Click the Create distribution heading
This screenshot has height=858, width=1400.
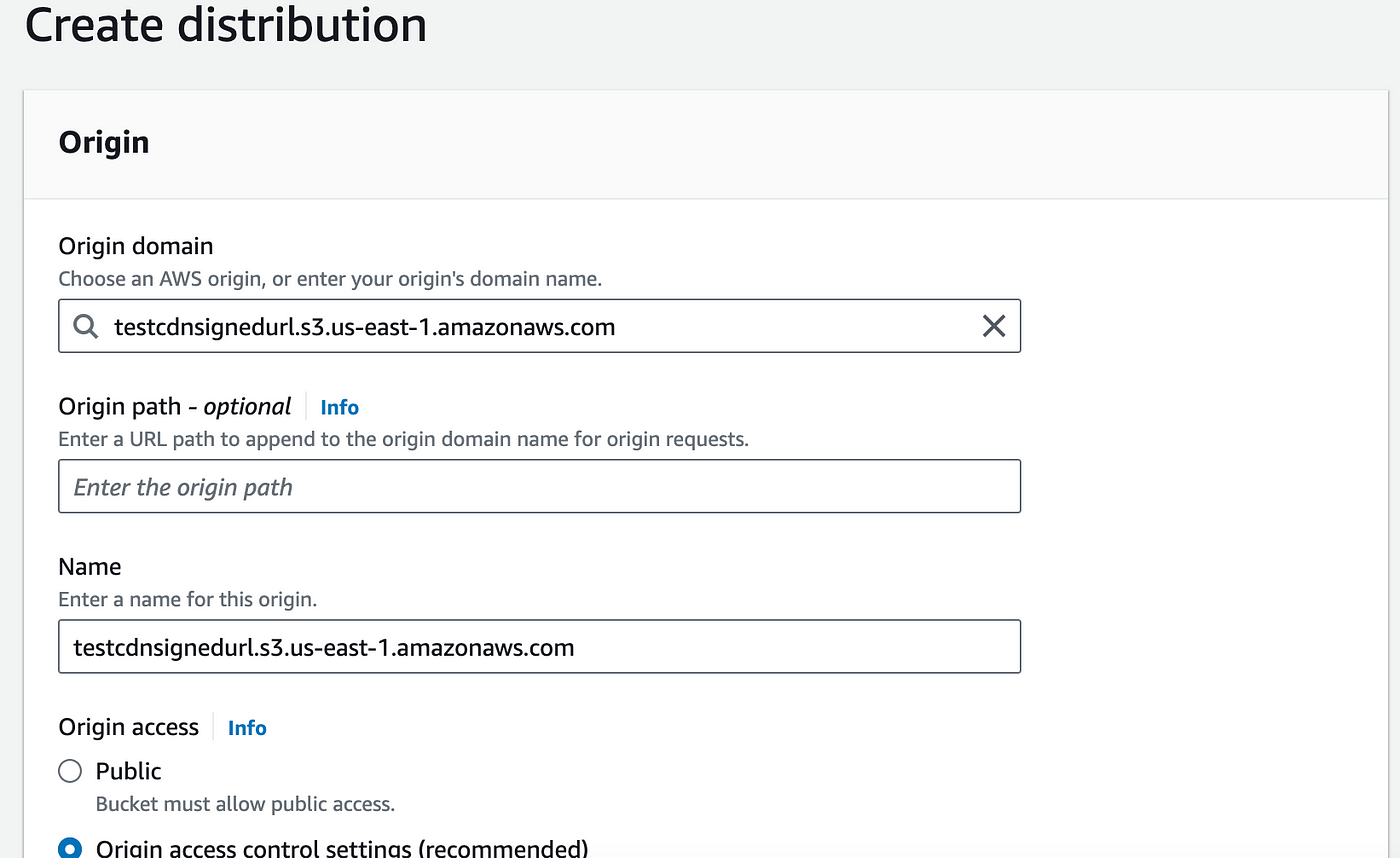226,24
